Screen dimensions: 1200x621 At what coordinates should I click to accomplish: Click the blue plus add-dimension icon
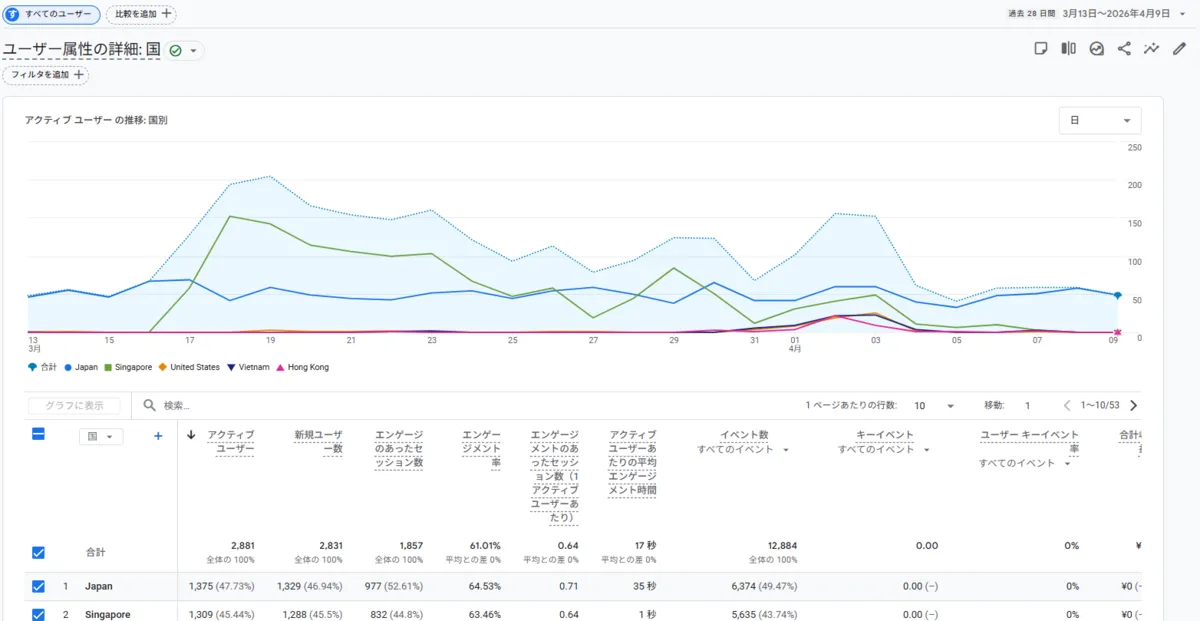click(158, 436)
